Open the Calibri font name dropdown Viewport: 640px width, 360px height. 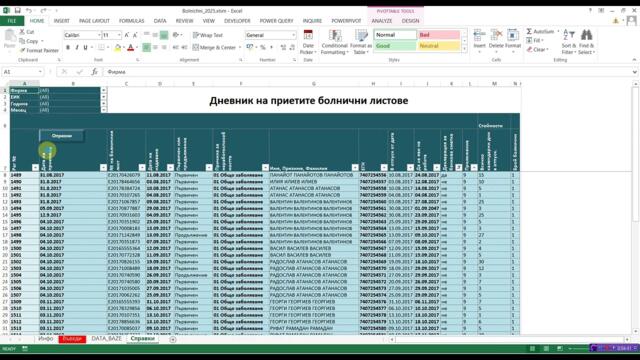click(99, 36)
